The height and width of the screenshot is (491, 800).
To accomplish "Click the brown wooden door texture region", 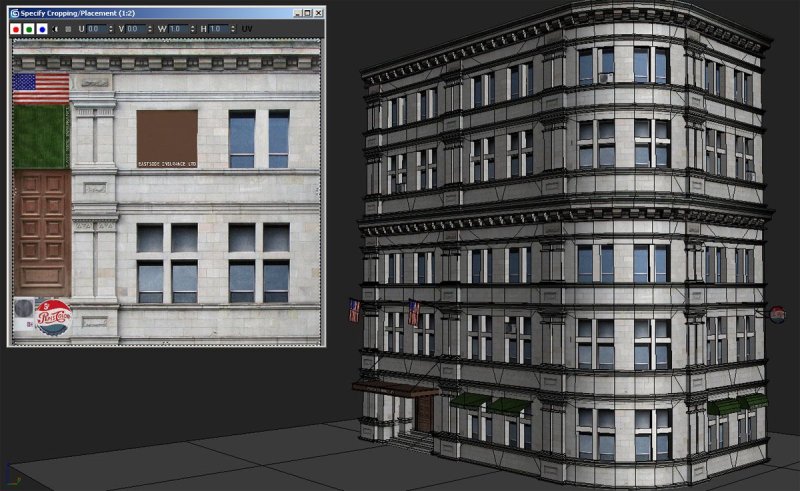I will [41, 232].
